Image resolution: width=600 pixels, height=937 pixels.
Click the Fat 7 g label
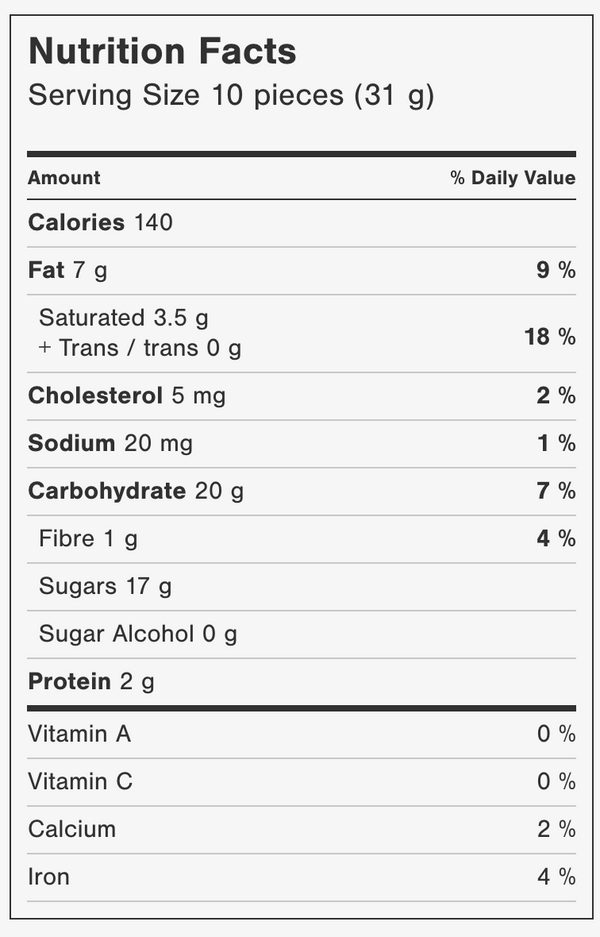point(68,270)
